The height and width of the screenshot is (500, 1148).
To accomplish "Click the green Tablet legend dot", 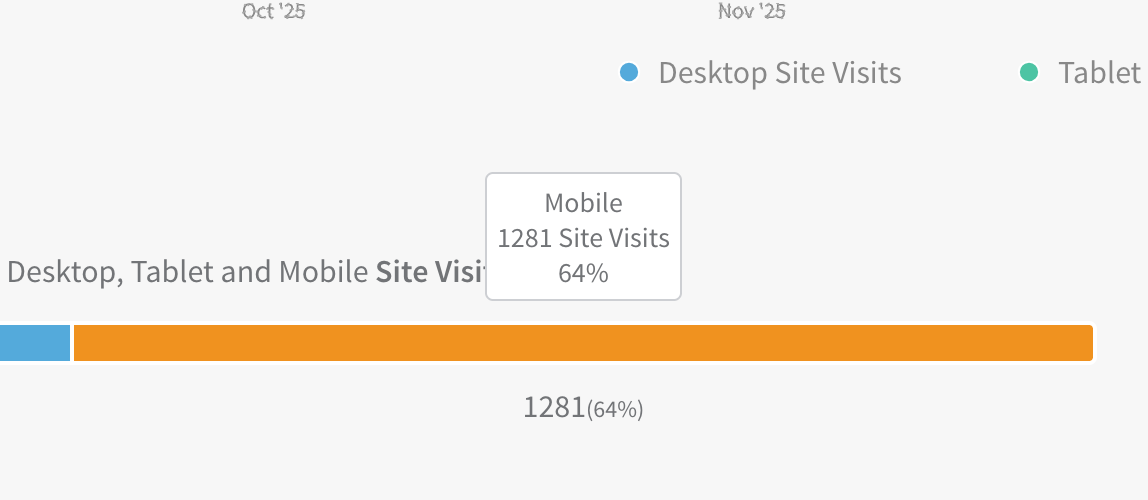I will click(x=1029, y=72).
